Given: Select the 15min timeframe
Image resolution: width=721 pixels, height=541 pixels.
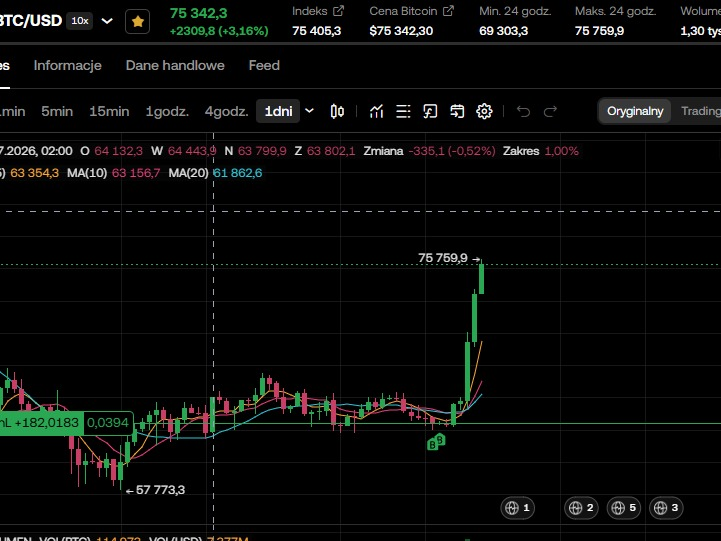Looking at the screenshot, I should 109,111.
